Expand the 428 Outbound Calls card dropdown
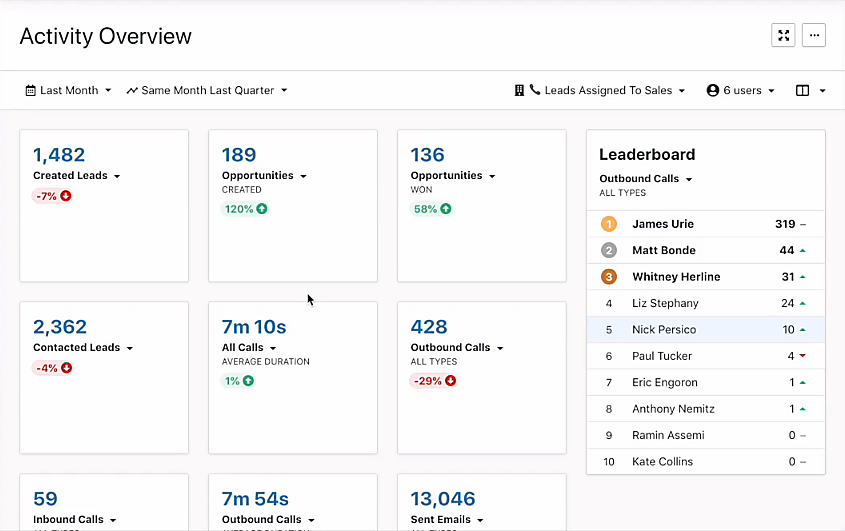Image resolution: width=845 pixels, height=531 pixels. (500, 348)
